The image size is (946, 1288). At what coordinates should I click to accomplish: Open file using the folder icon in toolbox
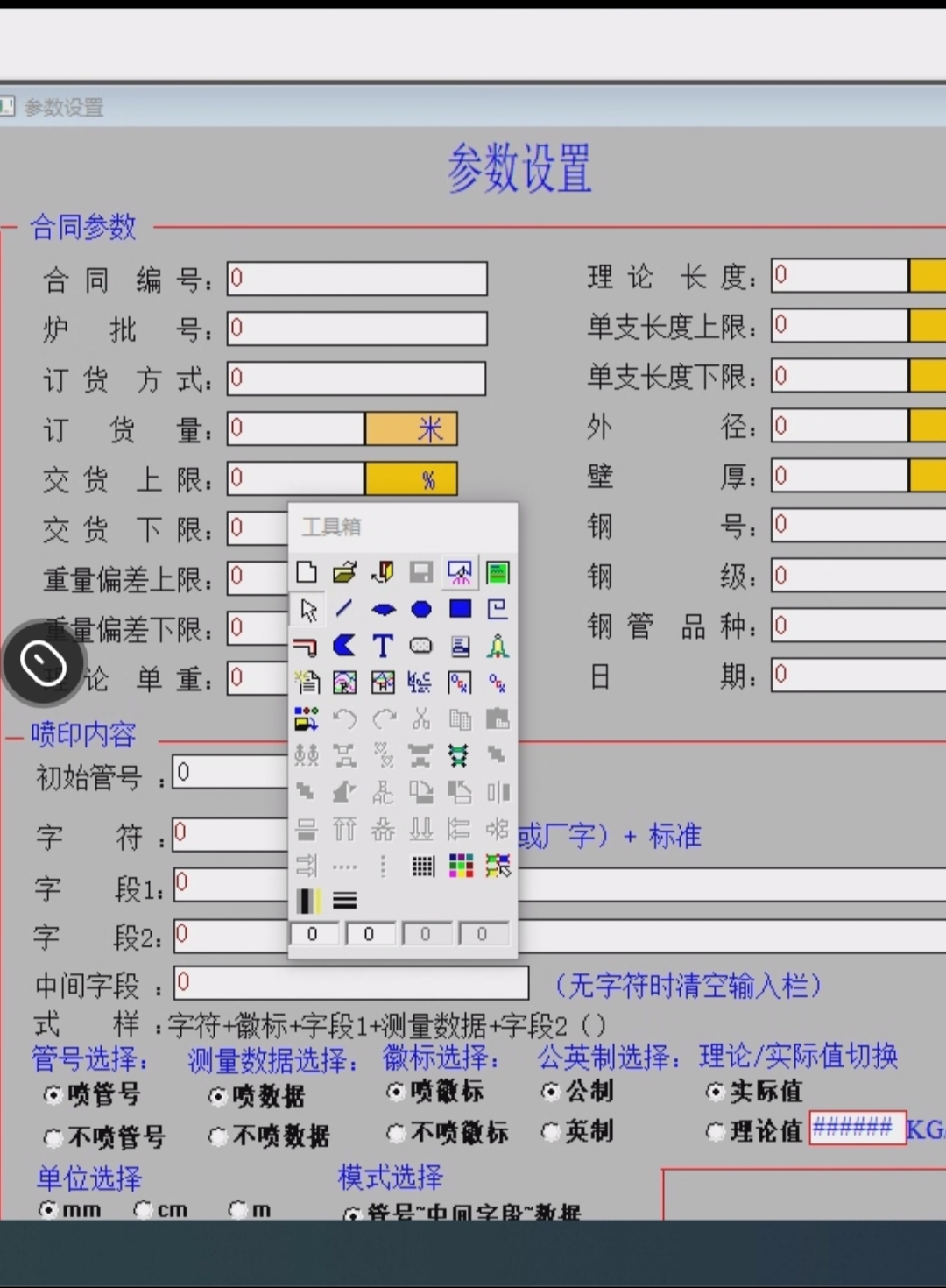344,573
